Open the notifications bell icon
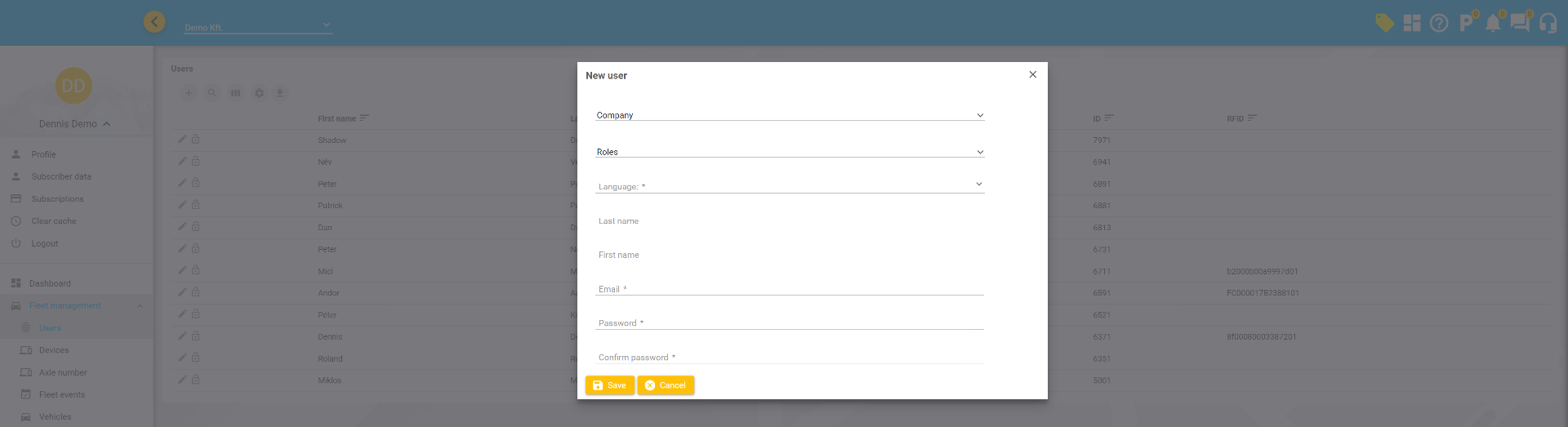Screen dimensions: 1568x427 [1493, 22]
